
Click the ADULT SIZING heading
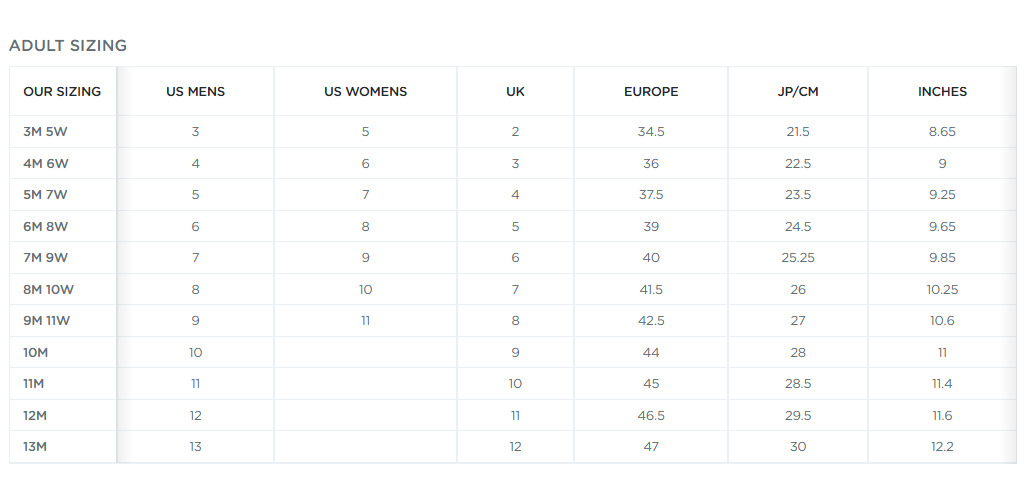point(68,46)
